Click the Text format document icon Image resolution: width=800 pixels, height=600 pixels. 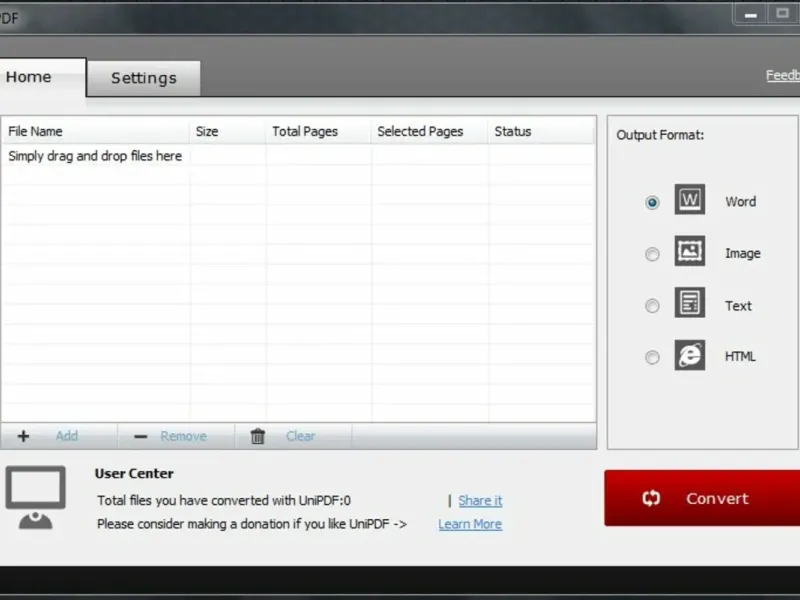[x=690, y=303]
